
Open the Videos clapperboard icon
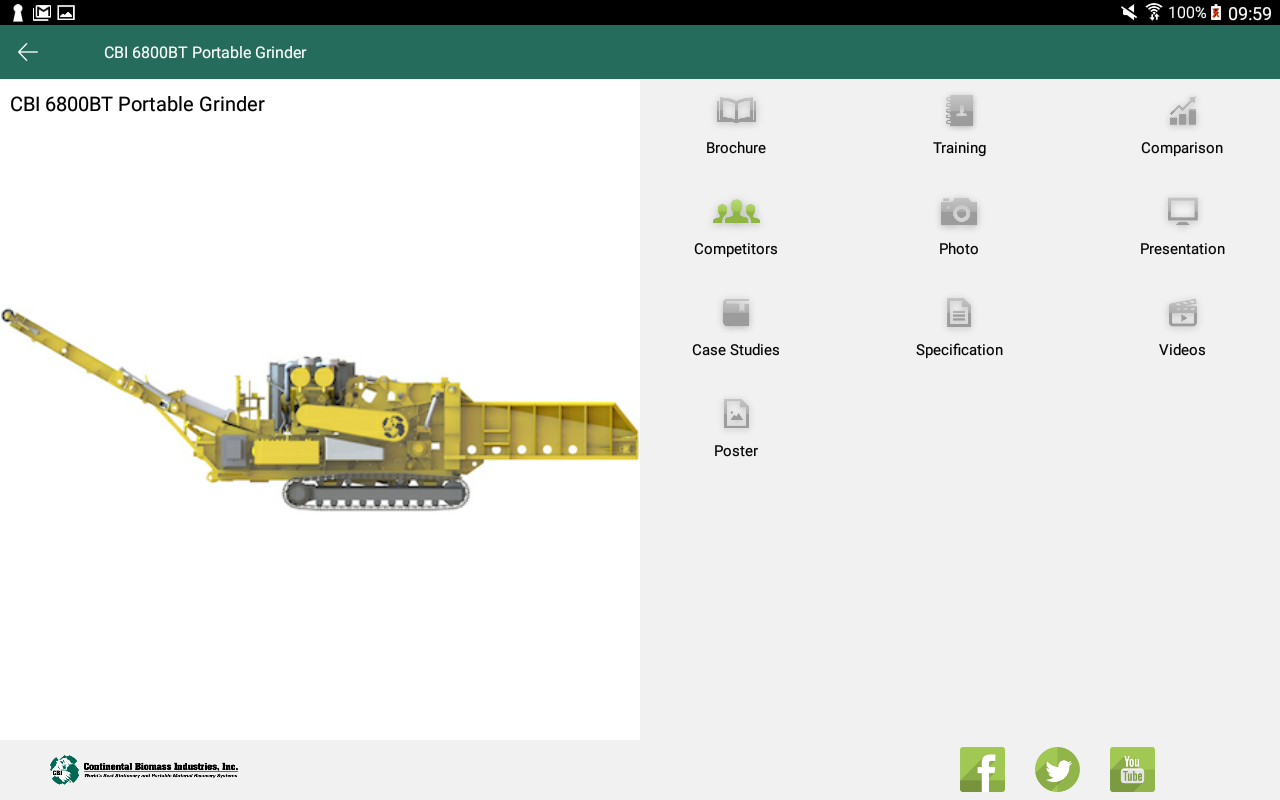[x=1182, y=313]
